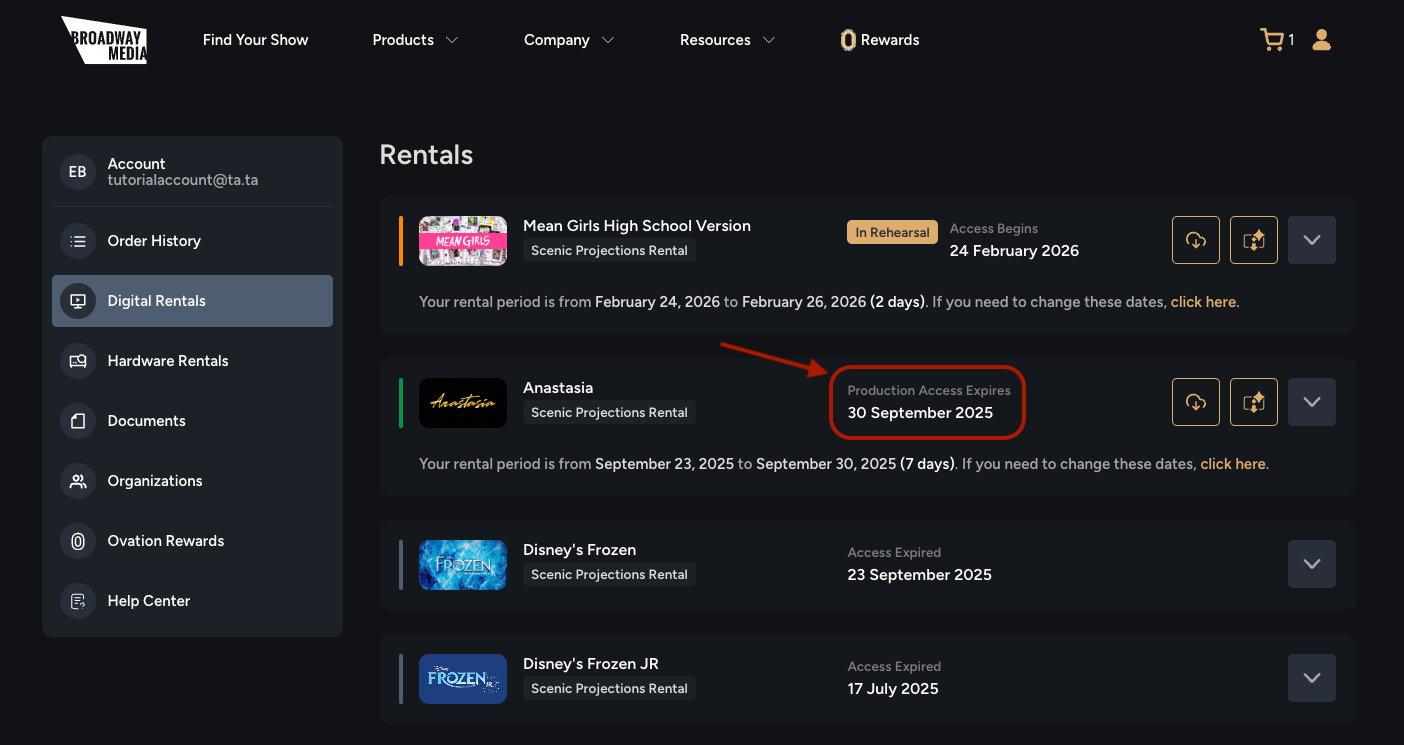Expand the Anastasia rental row
The width and height of the screenshot is (1404, 745).
[x=1312, y=402]
